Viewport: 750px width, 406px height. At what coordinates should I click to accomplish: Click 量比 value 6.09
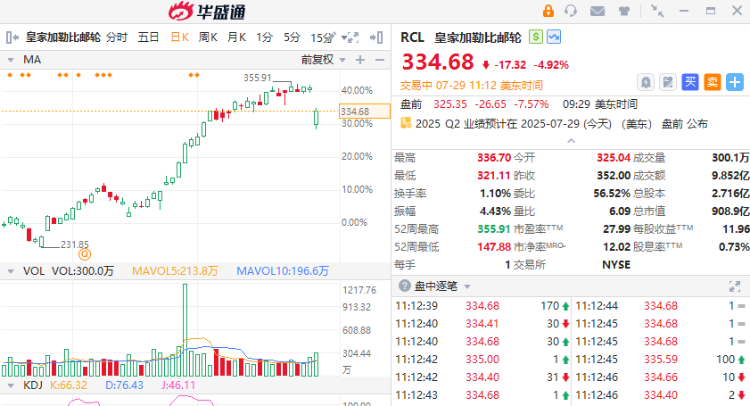[620, 211]
